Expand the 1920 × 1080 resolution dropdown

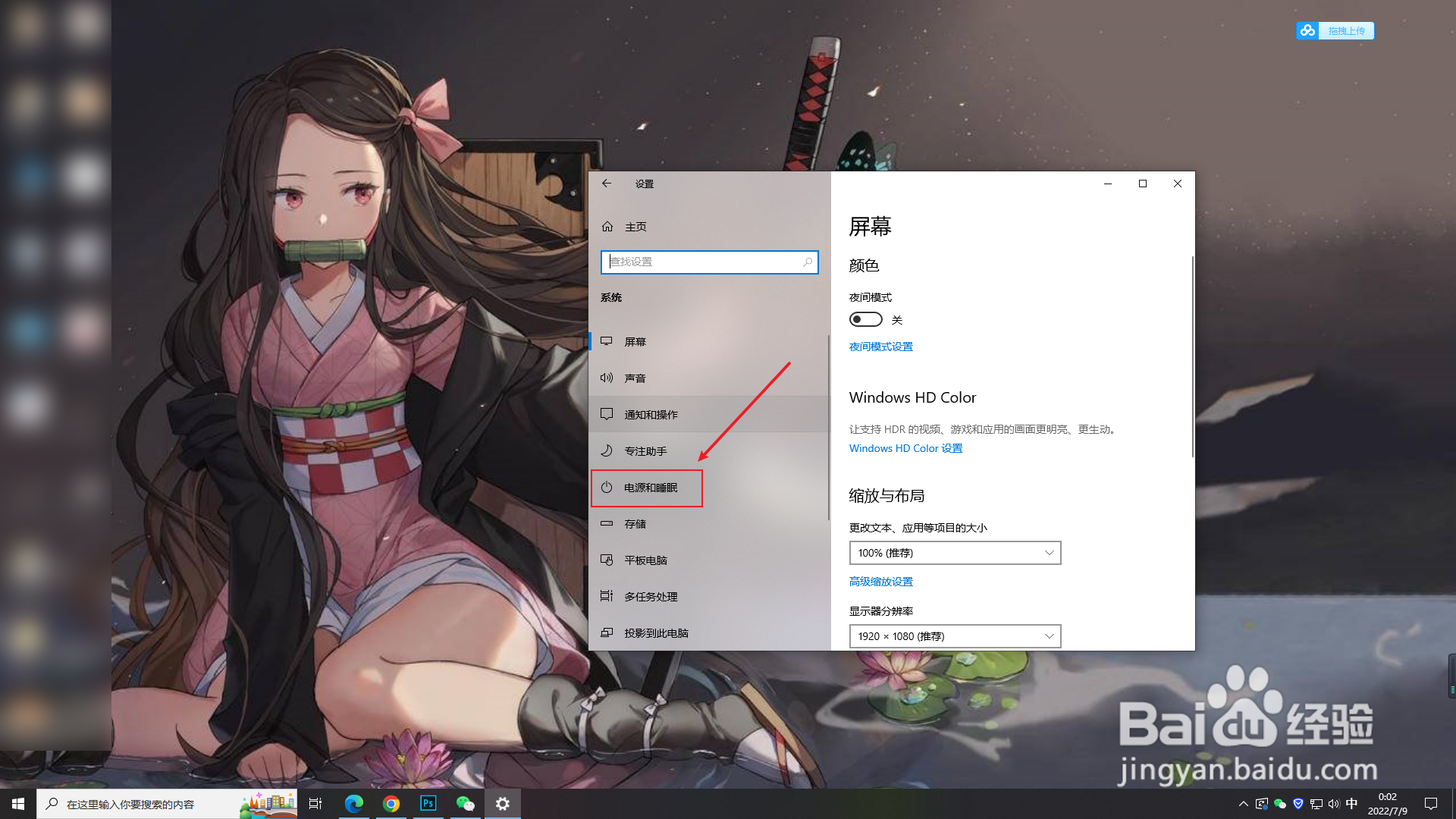[955, 636]
